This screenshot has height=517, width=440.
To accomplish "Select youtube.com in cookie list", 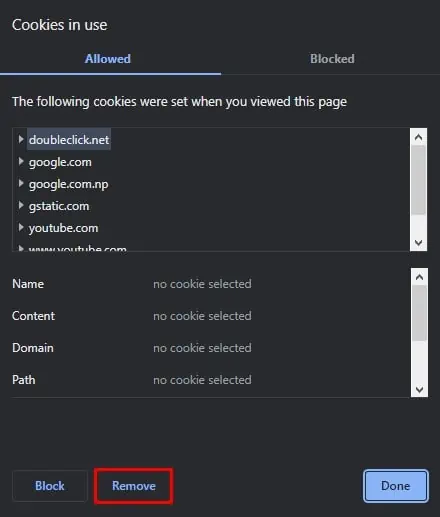I will tap(63, 228).
